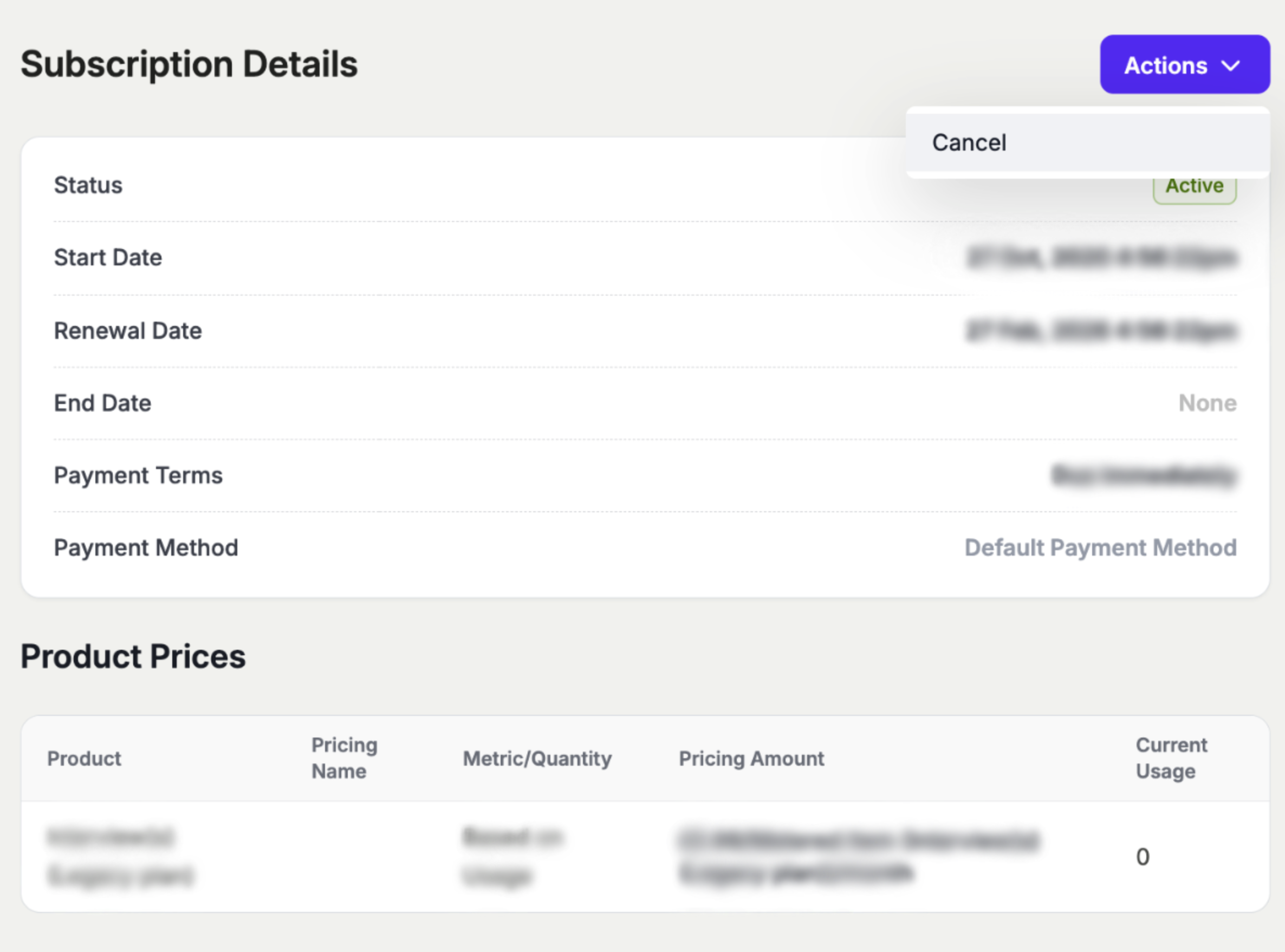Click the chevron arrow on Actions button
Image resolution: width=1285 pixels, height=952 pixels.
click(x=1230, y=66)
